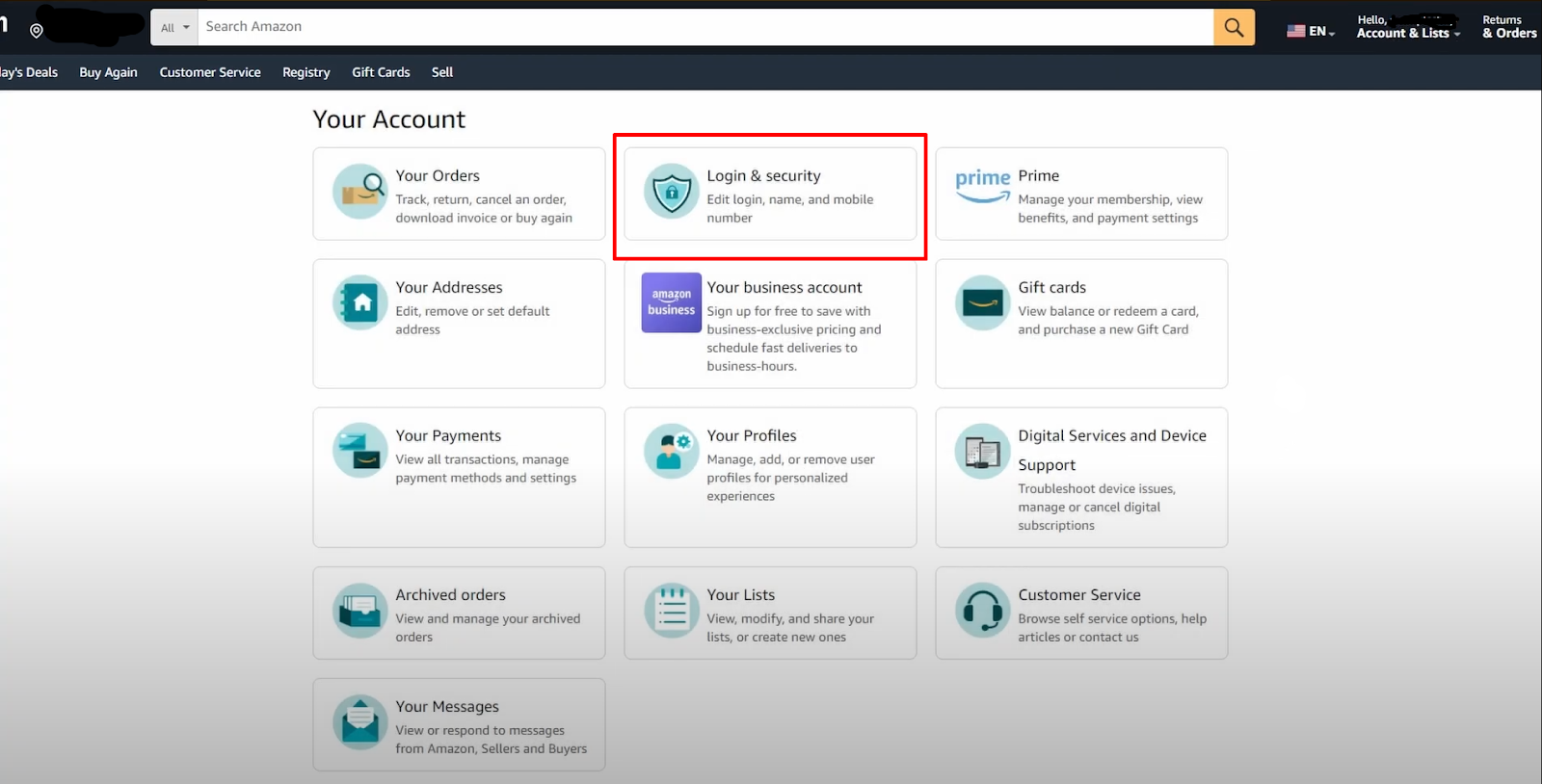Click the Your Lists notepad icon
The height and width of the screenshot is (784, 1542).
click(x=672, y=611)
